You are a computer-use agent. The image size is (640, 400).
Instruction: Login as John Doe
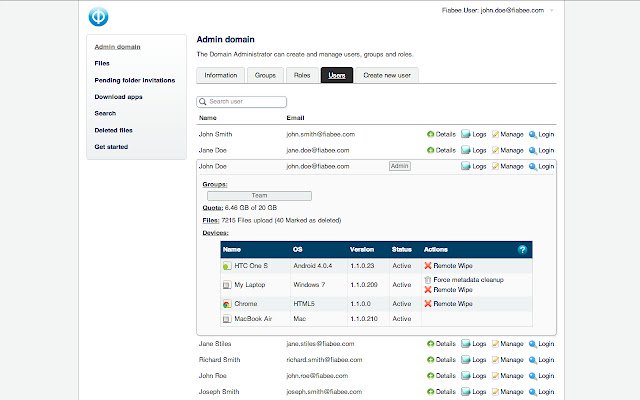click(541, 166)
